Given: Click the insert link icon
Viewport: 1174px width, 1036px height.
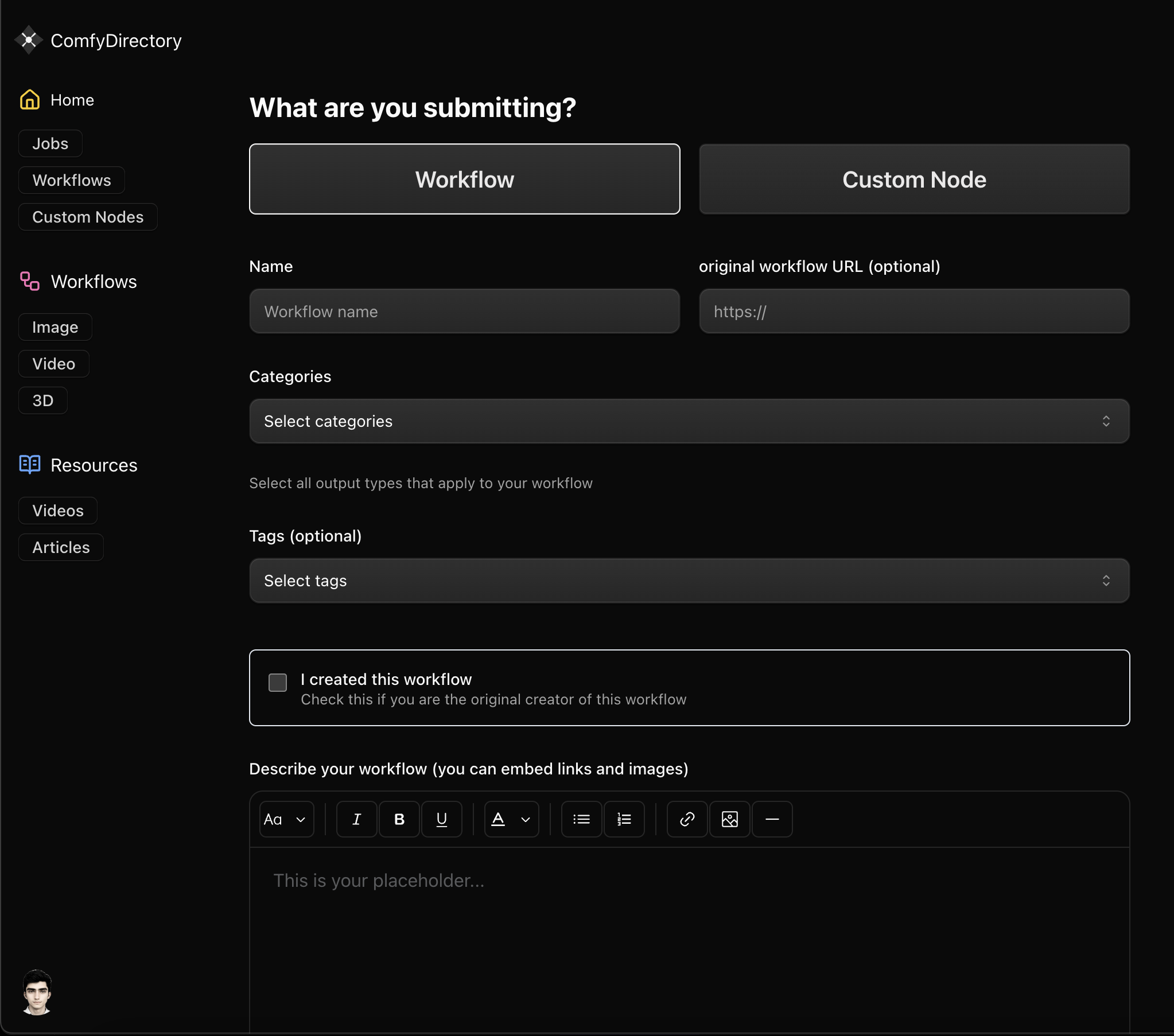Looking at the screenshot, I should (x=687, y=819).
